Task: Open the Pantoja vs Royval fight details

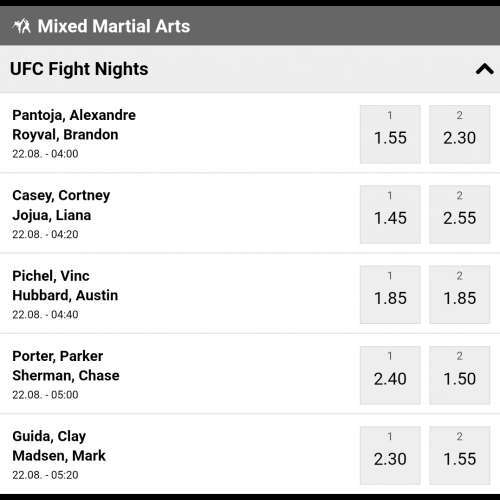Action: [178, 133]
